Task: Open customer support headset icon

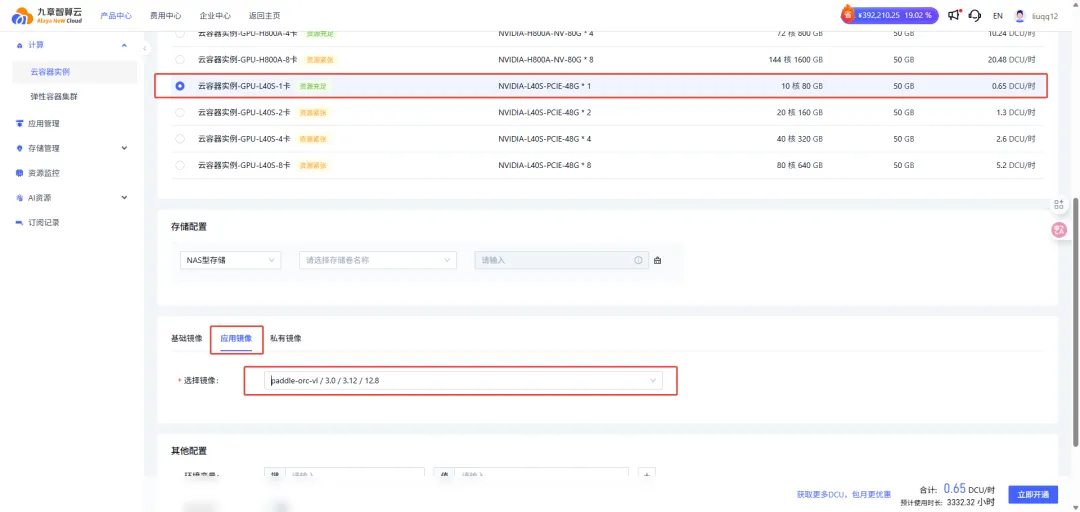Action: [974, 15]
